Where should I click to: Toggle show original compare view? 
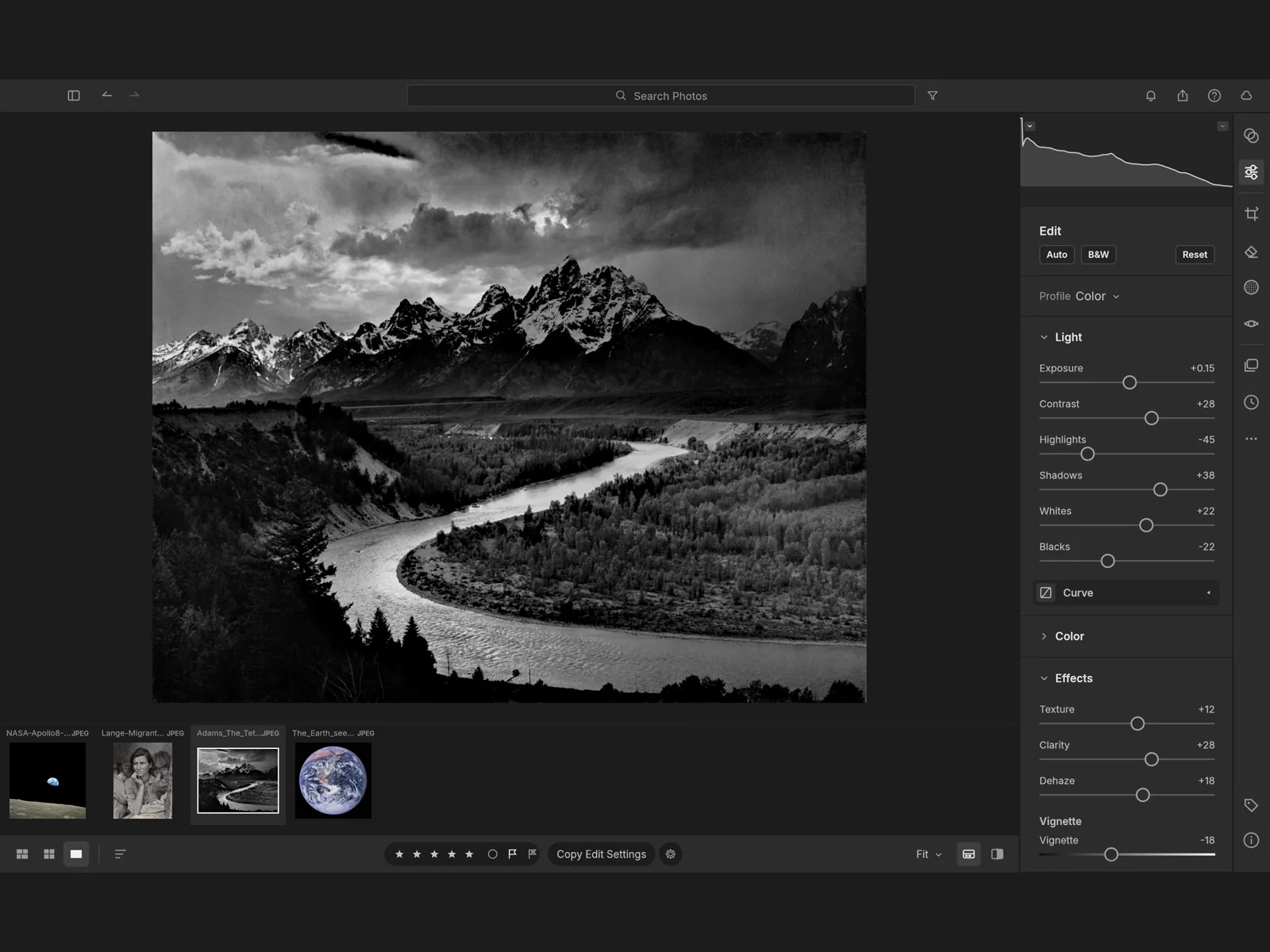(x=998, y=854)
